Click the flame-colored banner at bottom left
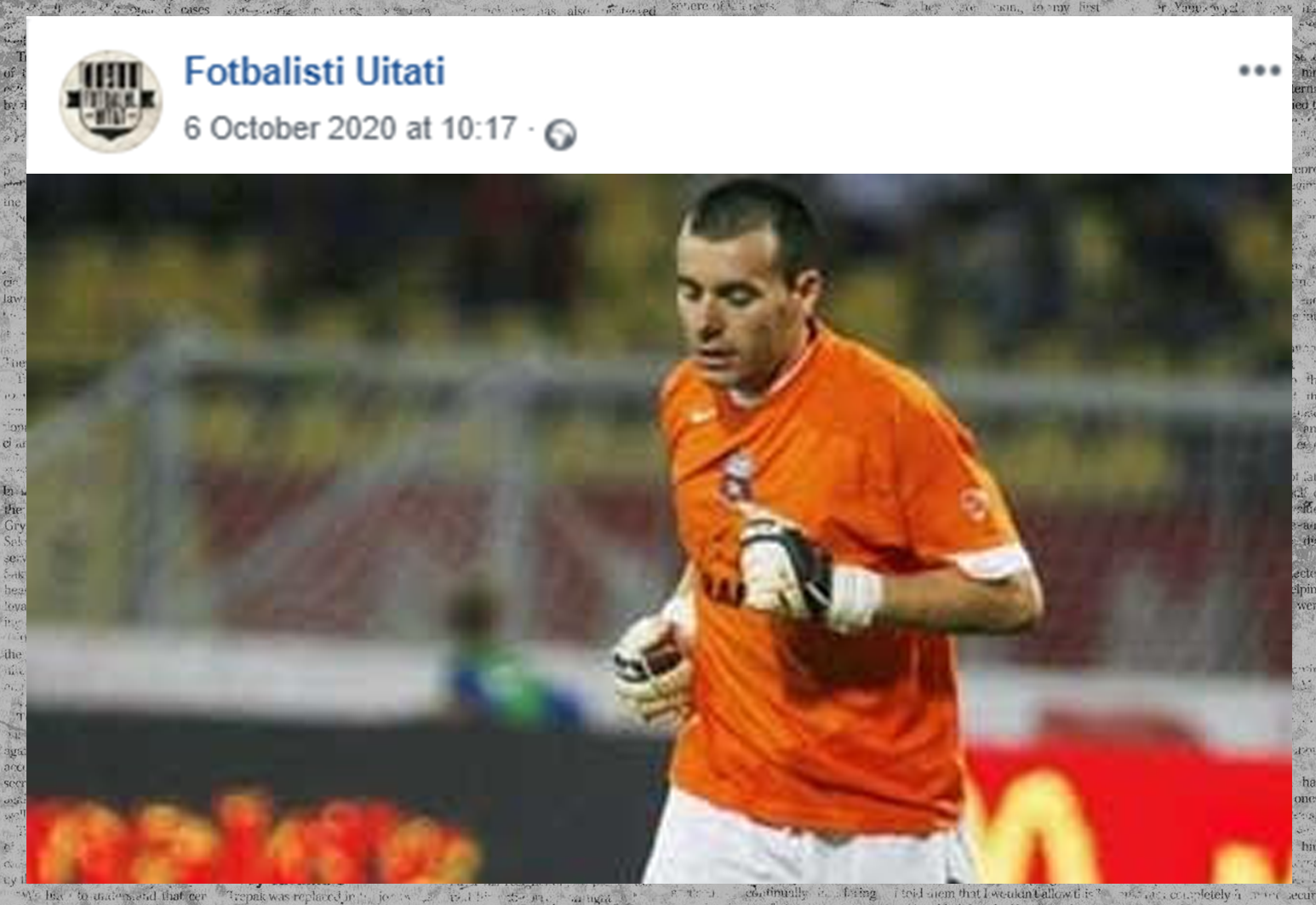The height and width of the screenshot is (905, 1316). tap(255, 839)
